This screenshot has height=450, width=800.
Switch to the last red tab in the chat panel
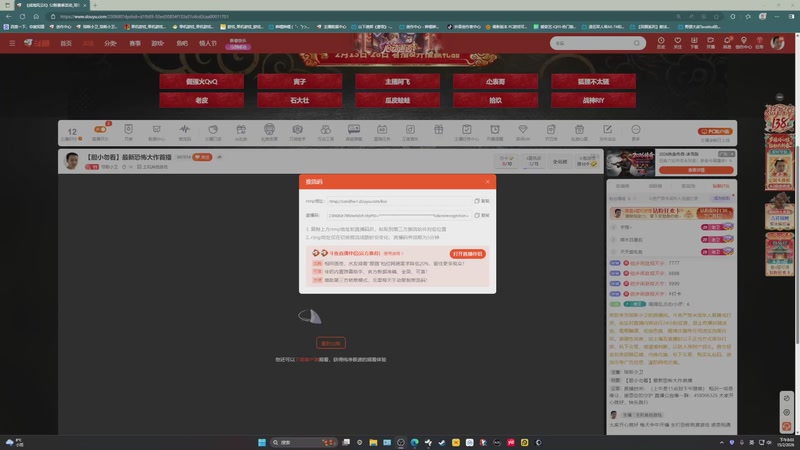click(x=721, y=186)
